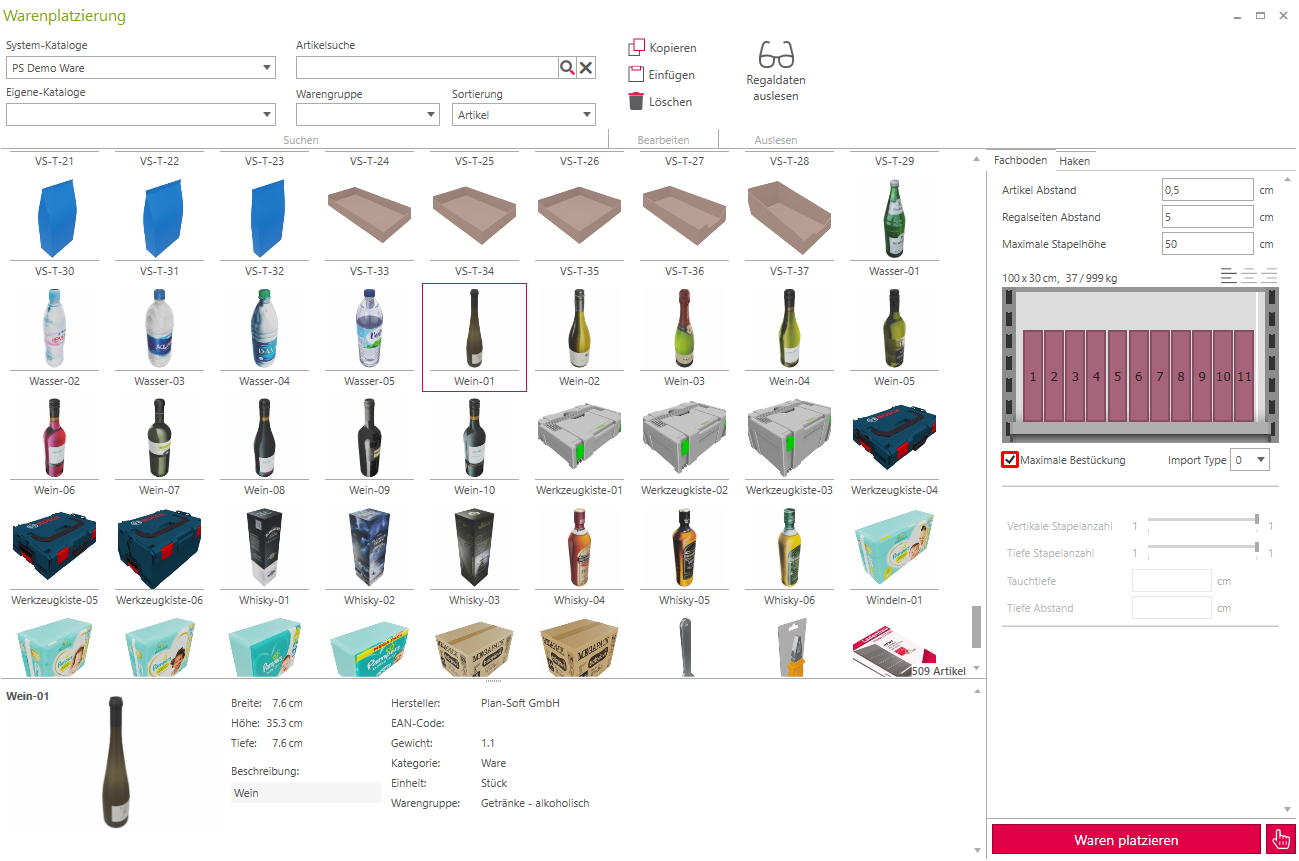Select left alignment icon above shelf preview

click(x=1228, y=276)
